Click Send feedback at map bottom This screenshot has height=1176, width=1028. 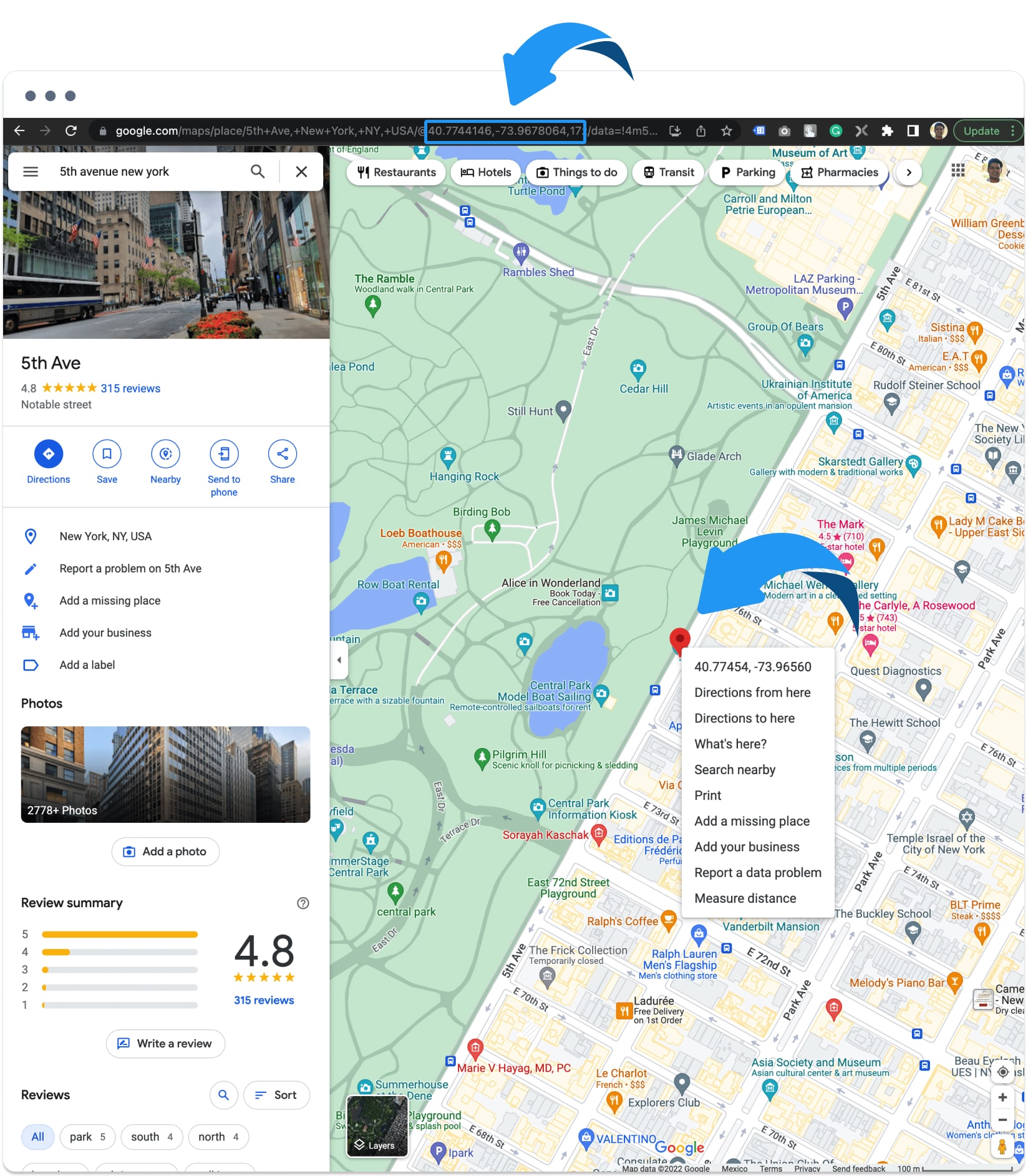click(x=858, y=1169)
